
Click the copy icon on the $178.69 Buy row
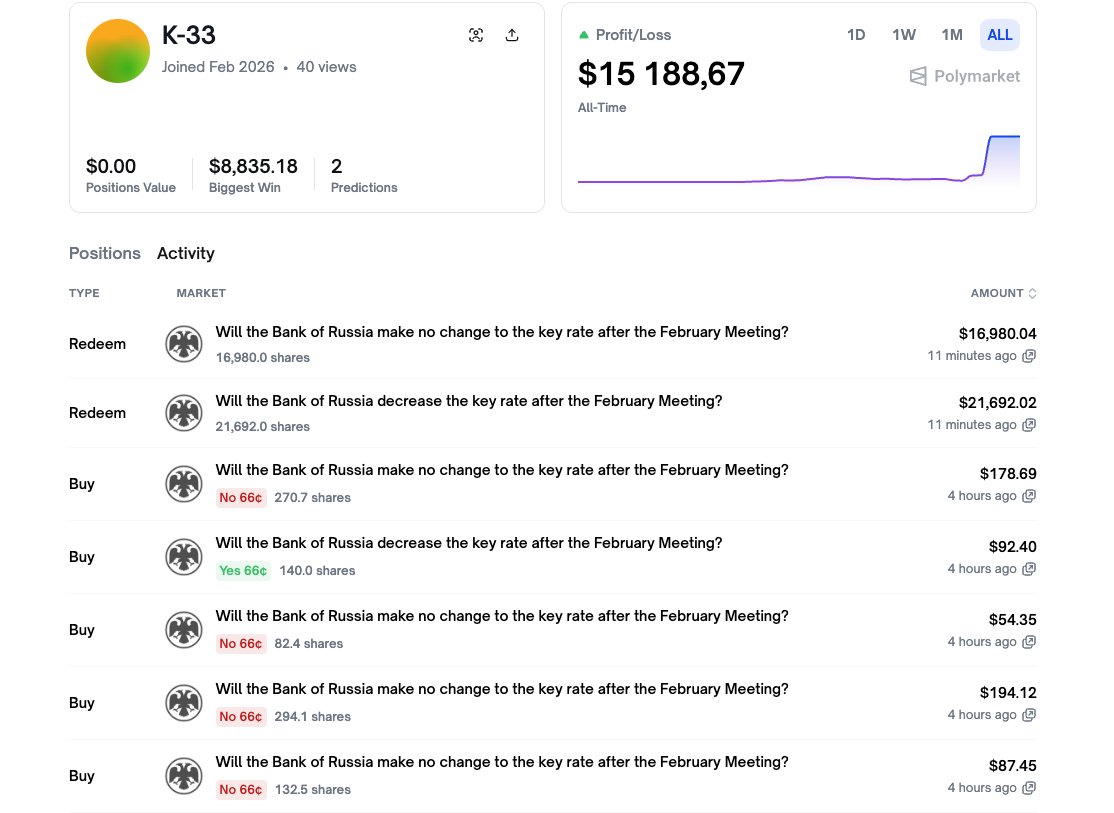tap(1029, 496)
